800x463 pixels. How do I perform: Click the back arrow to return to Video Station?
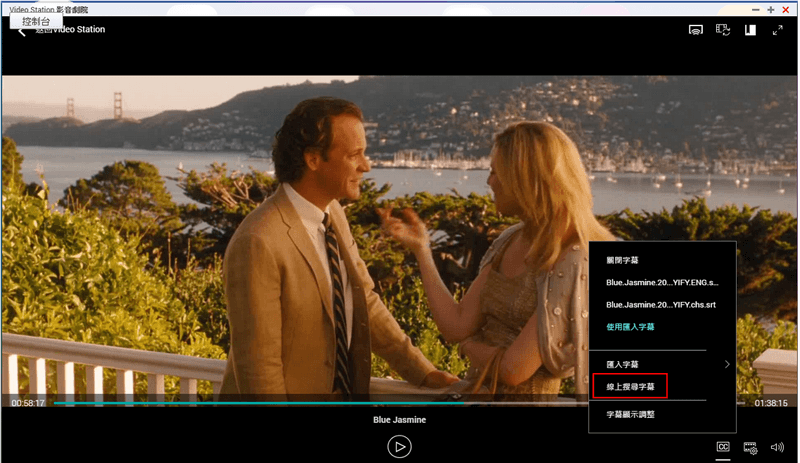(22, 32)
